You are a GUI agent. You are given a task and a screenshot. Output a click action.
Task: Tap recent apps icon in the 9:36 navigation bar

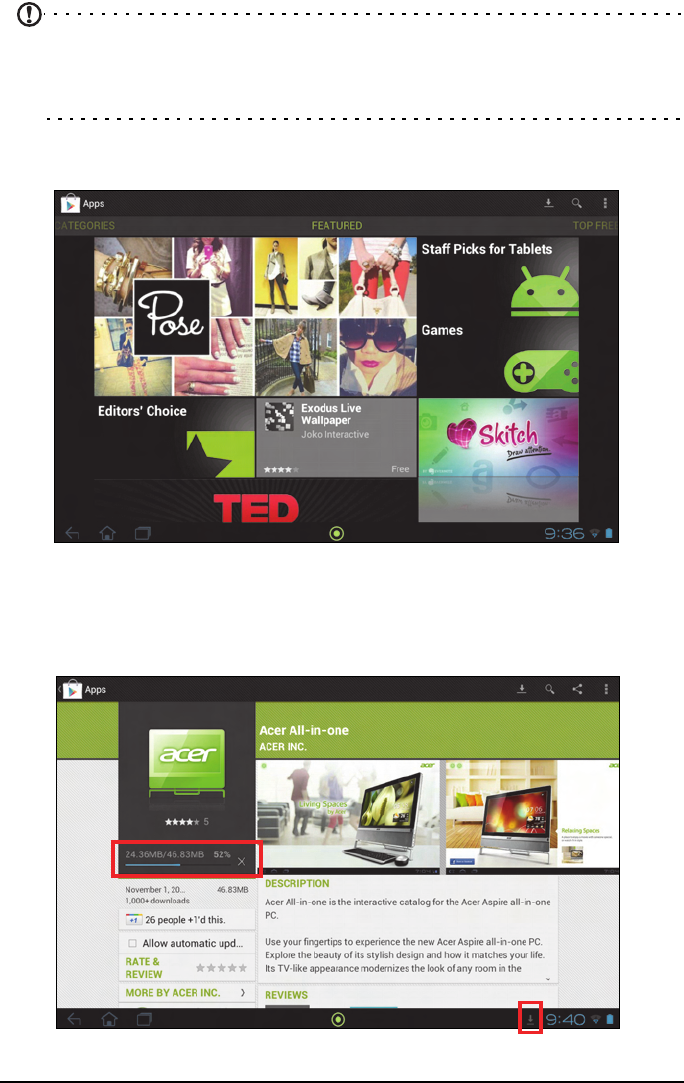[142, 533]
